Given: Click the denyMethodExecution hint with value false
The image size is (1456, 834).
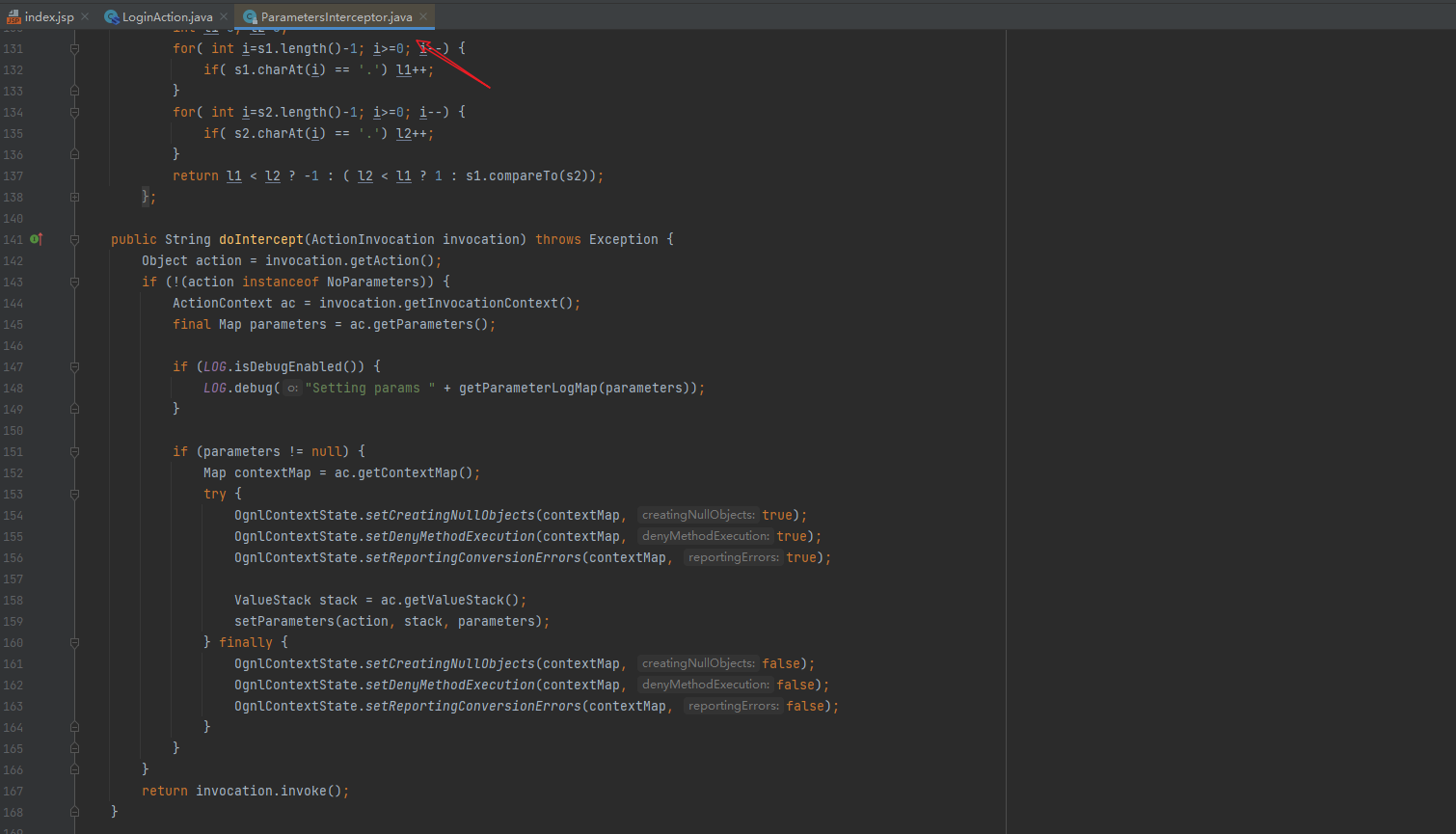Looking at the screenshot, I should click(x=706, y=685).
